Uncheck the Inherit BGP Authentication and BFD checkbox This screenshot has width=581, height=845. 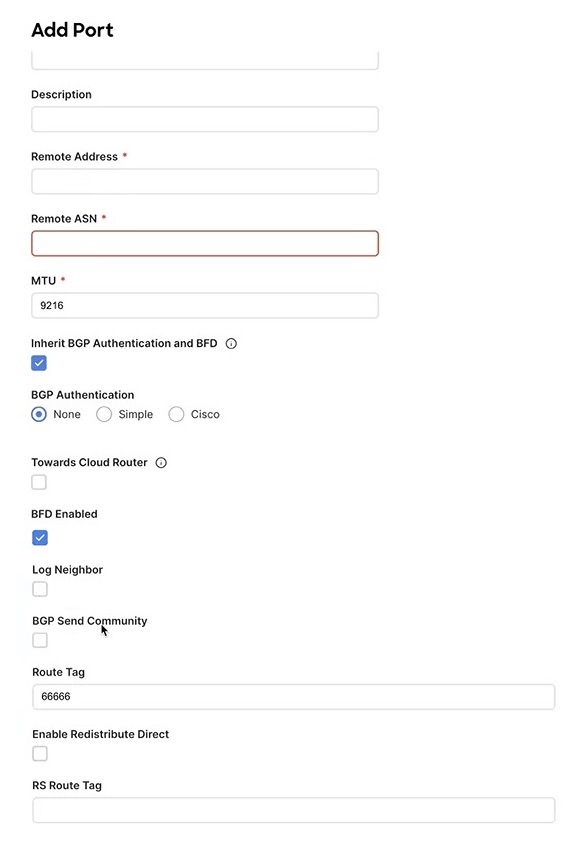coord(38,363)
